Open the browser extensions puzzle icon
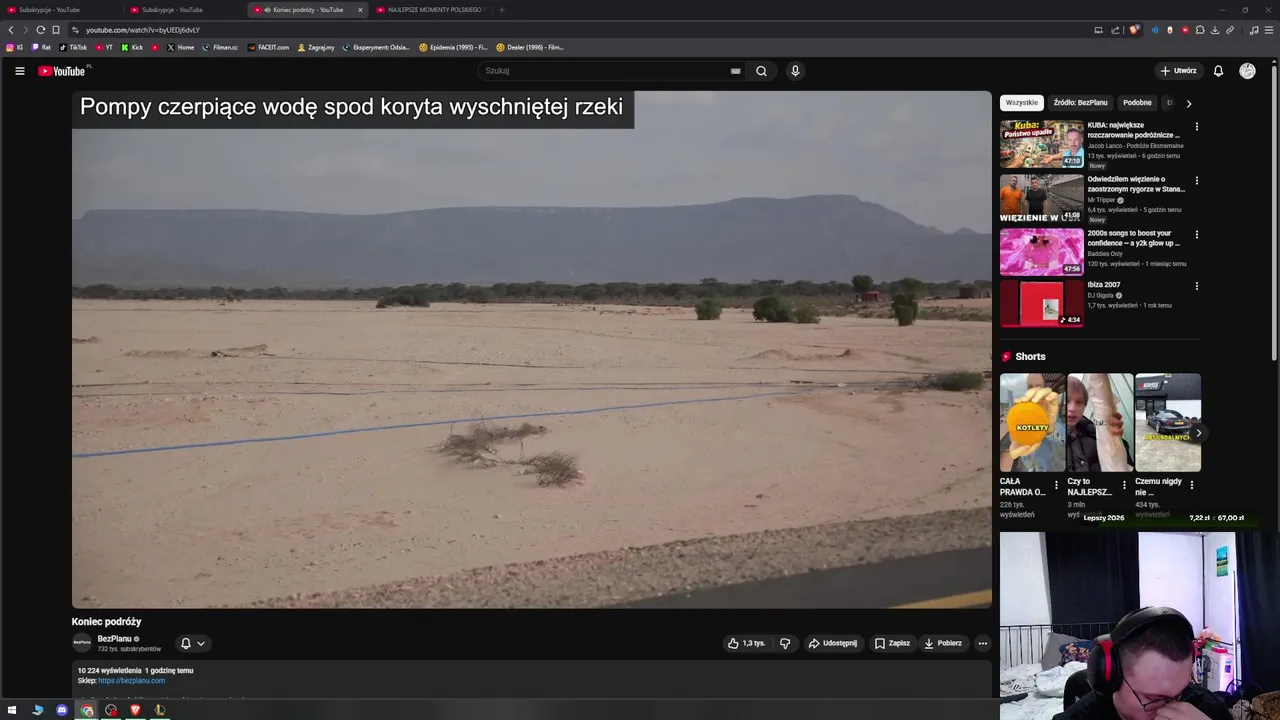1280x720 pixels. [x=1200, y=30]
